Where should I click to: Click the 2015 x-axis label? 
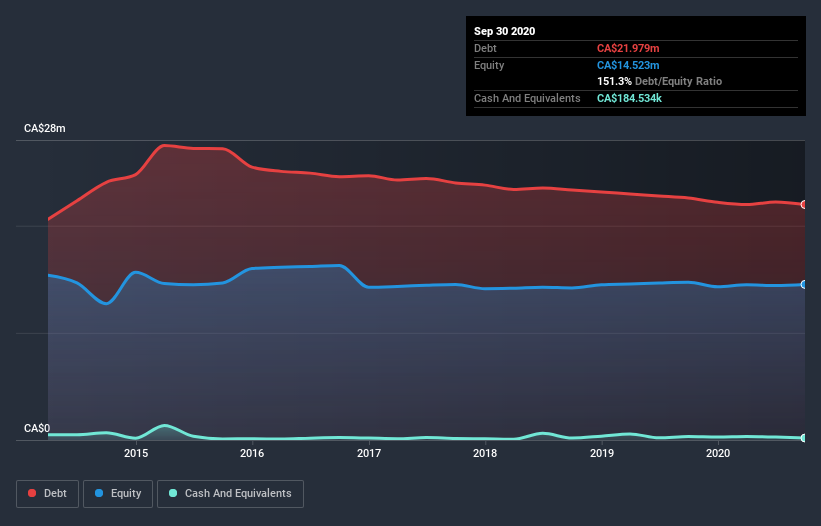click(136, 453)
